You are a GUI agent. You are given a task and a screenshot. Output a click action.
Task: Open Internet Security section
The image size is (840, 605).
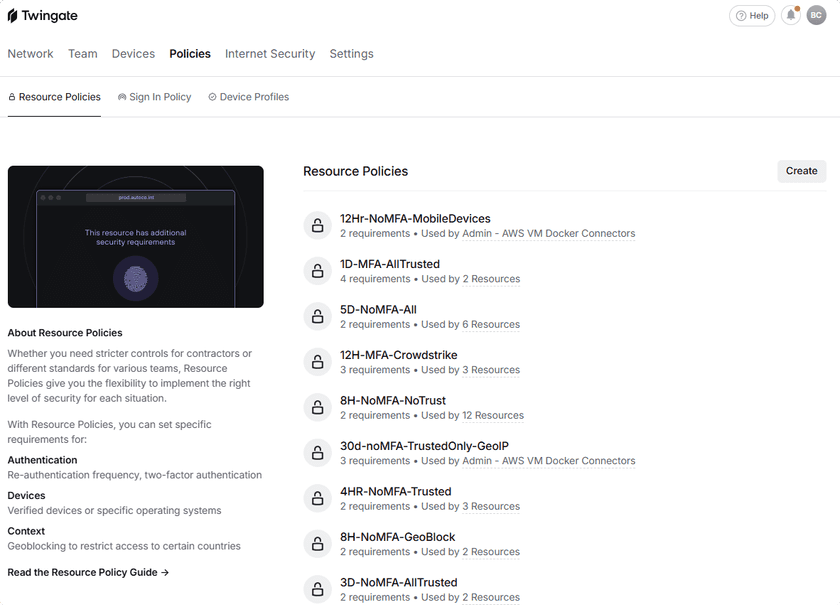(270, 54)
